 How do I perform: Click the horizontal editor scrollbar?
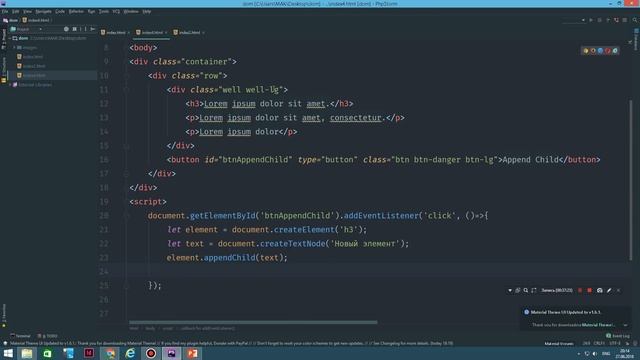[x=253, y=322]
